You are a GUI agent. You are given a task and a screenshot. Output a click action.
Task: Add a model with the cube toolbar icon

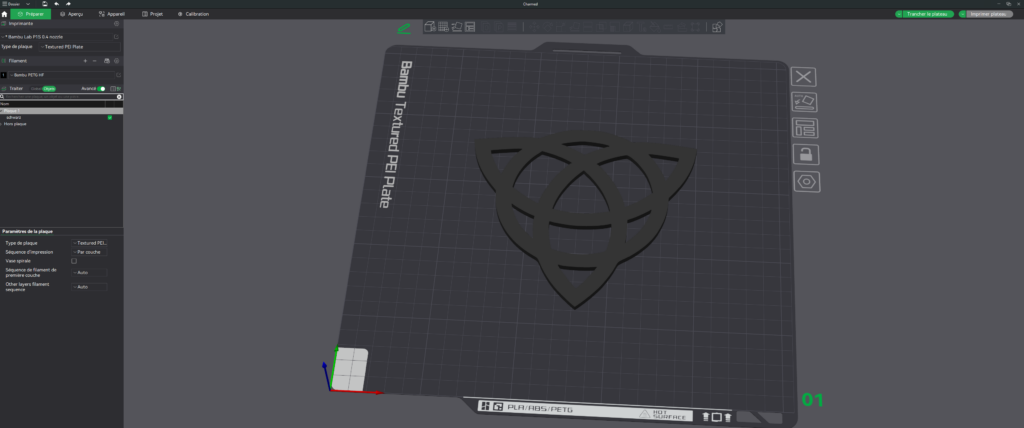[x=430, y=27]
